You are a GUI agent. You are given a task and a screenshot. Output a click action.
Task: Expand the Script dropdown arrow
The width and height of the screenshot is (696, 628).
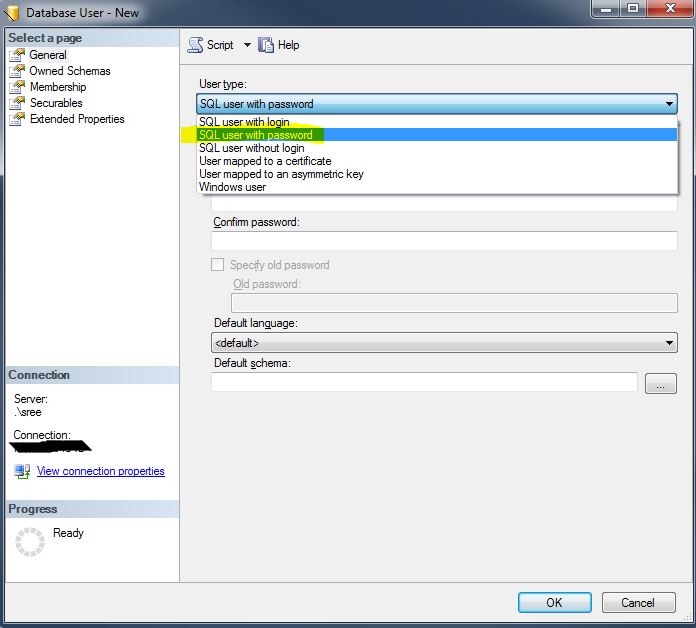click(x=248, y=45)
